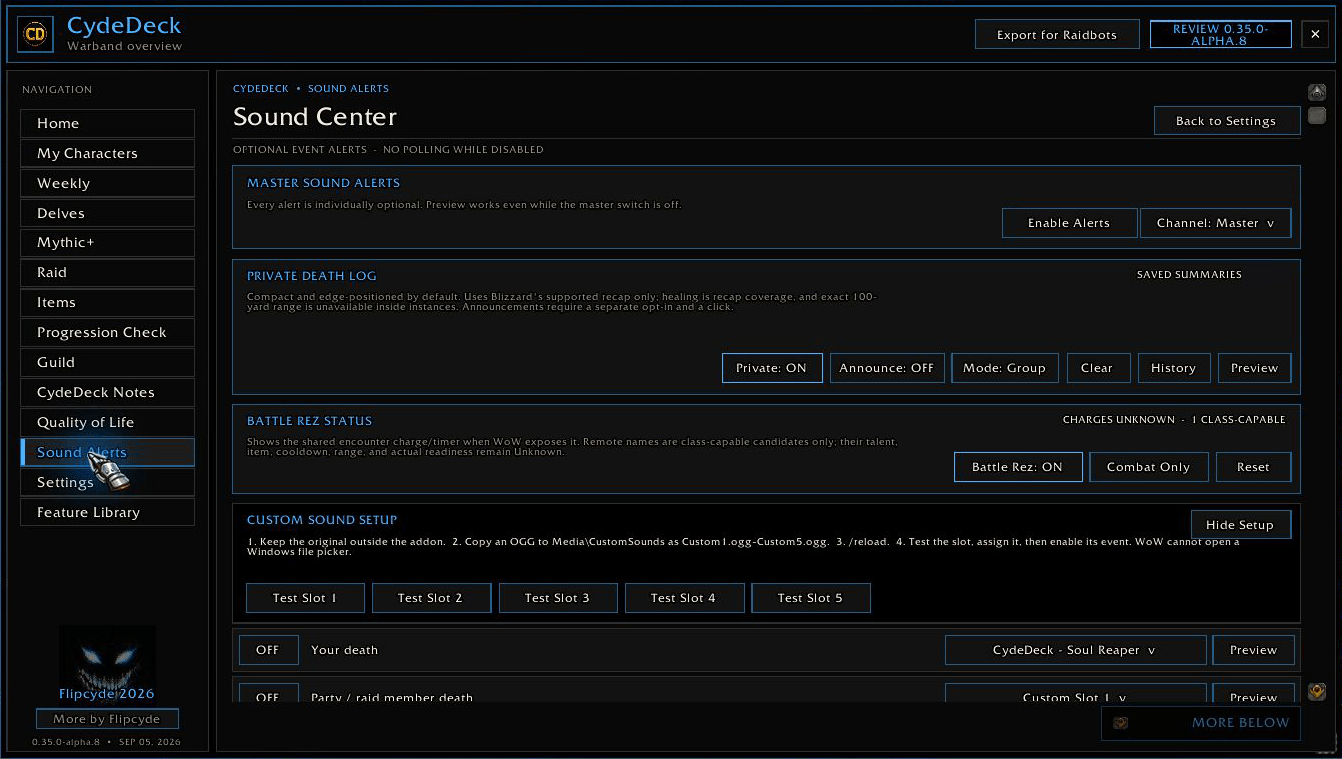Click Export for Raidbots

[x=1058, y=35]
